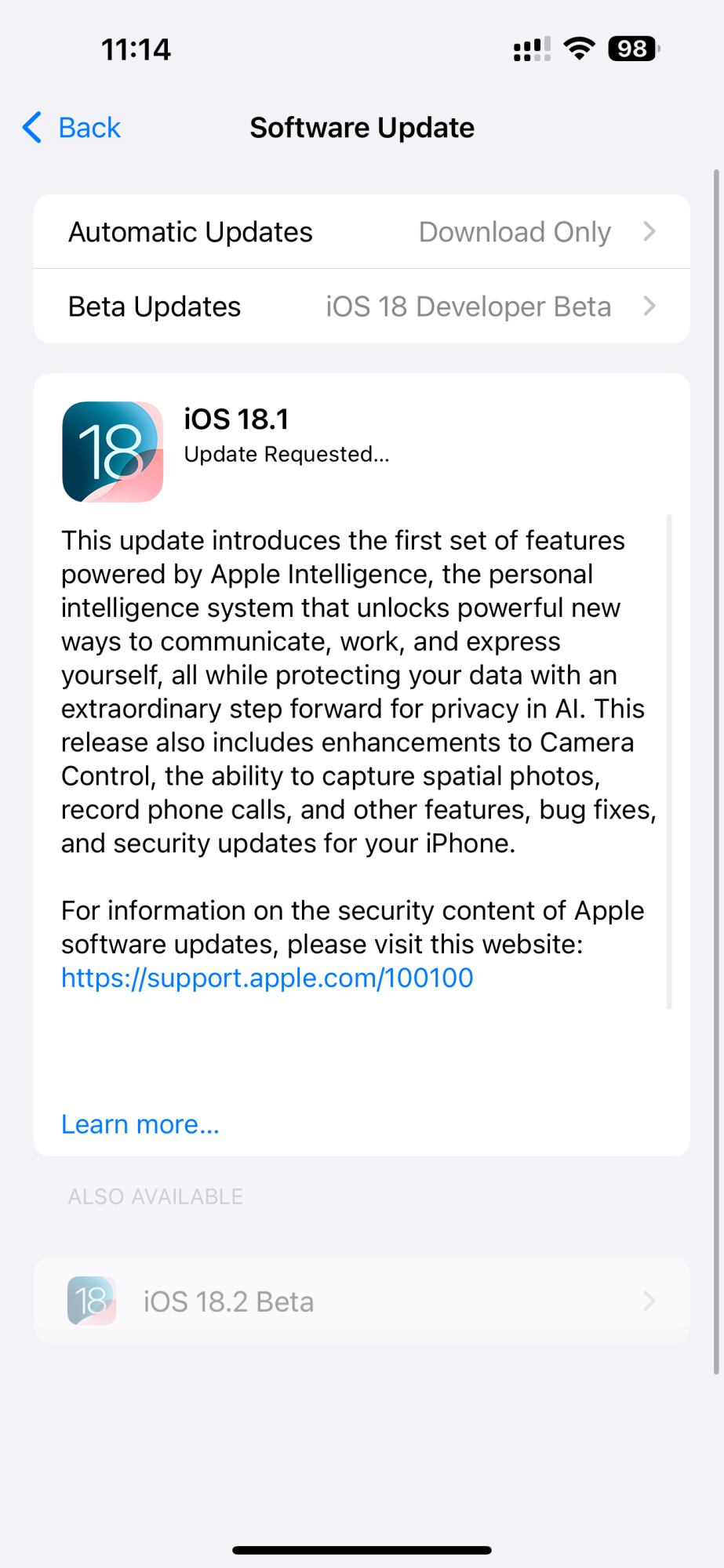
Task: Open Automatic Updates settings
Action: click(362, 231)
